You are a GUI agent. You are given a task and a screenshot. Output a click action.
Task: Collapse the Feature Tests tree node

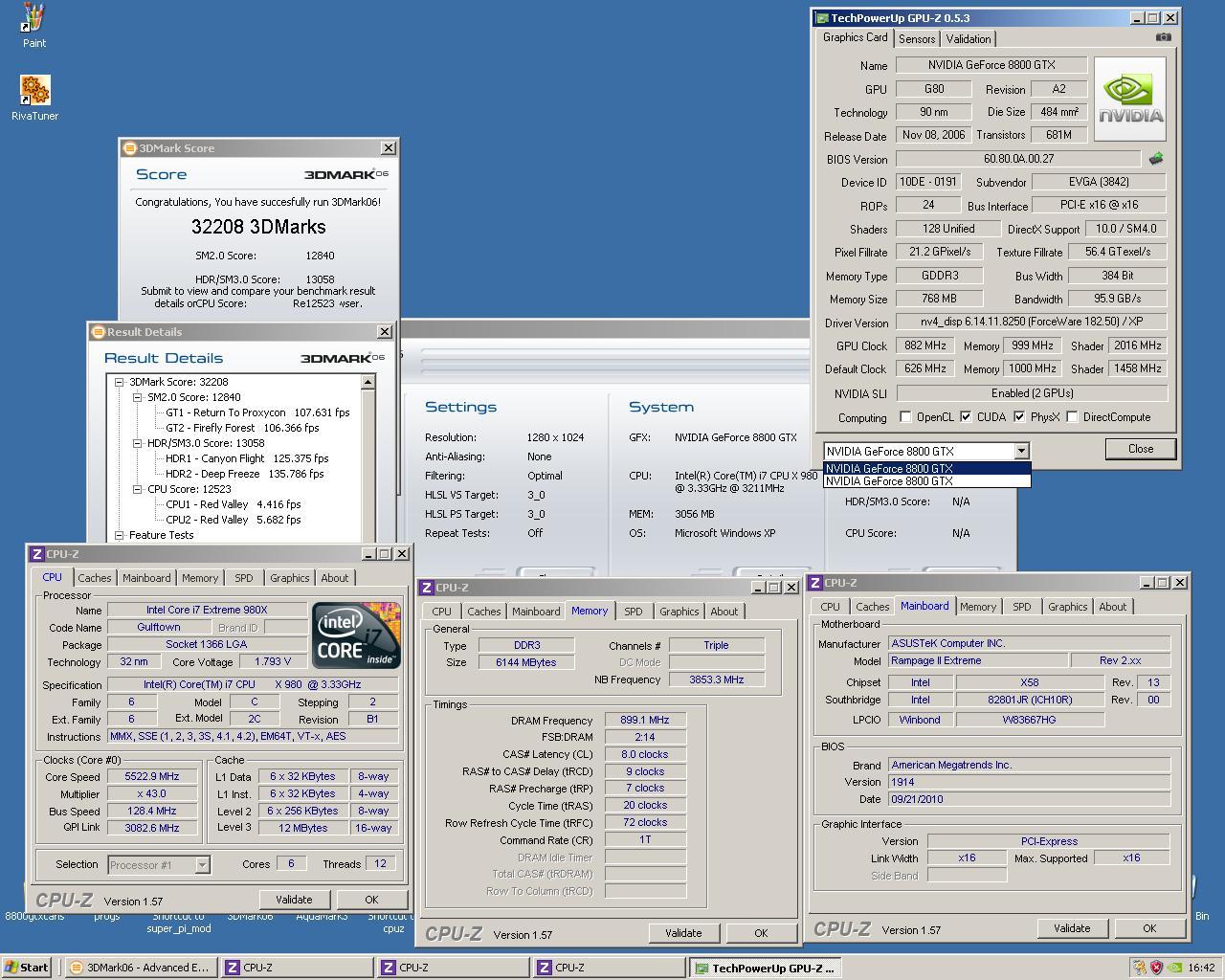coord(120,535)
